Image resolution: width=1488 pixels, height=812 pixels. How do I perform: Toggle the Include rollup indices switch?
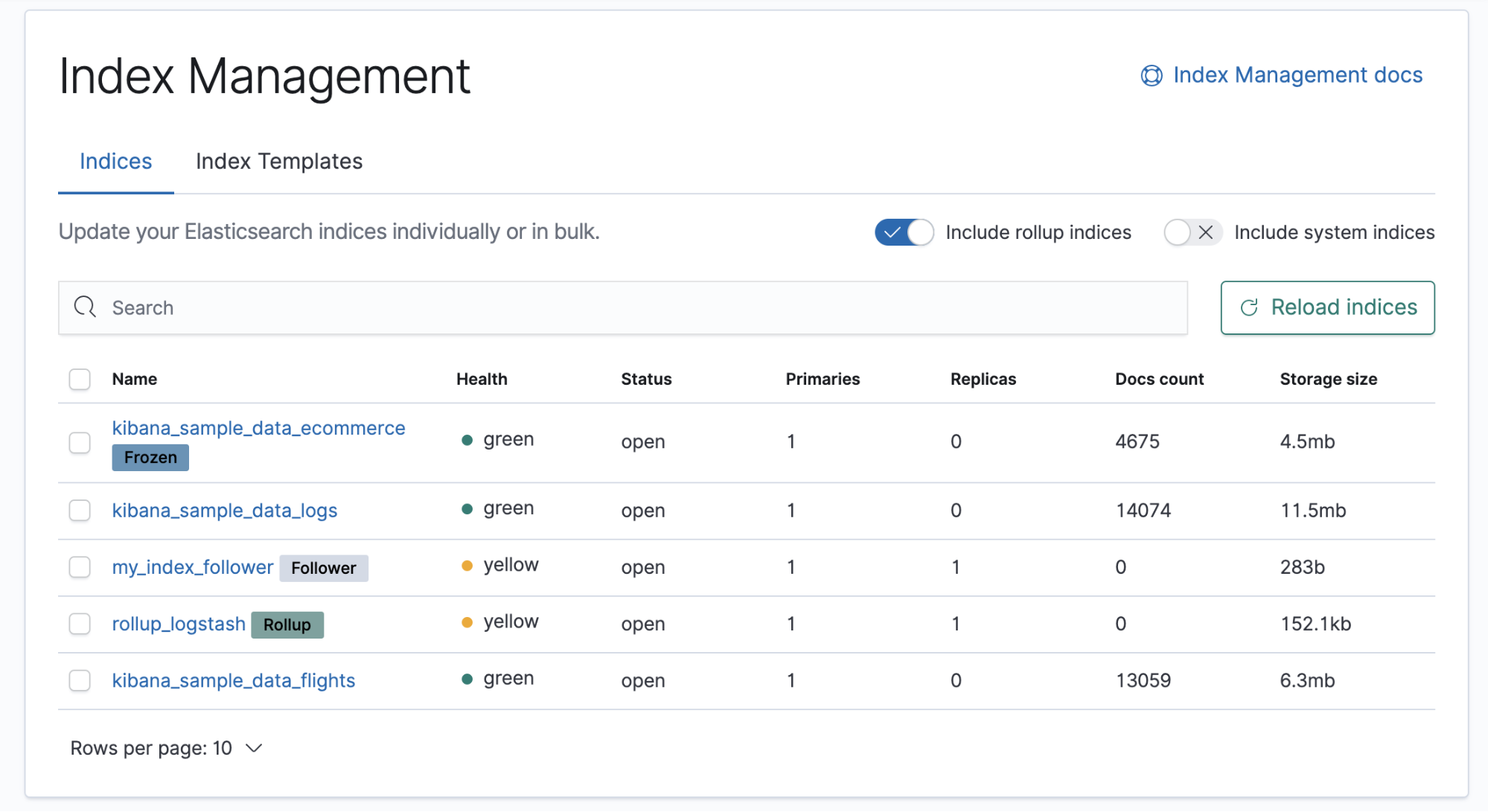[901, 232]
